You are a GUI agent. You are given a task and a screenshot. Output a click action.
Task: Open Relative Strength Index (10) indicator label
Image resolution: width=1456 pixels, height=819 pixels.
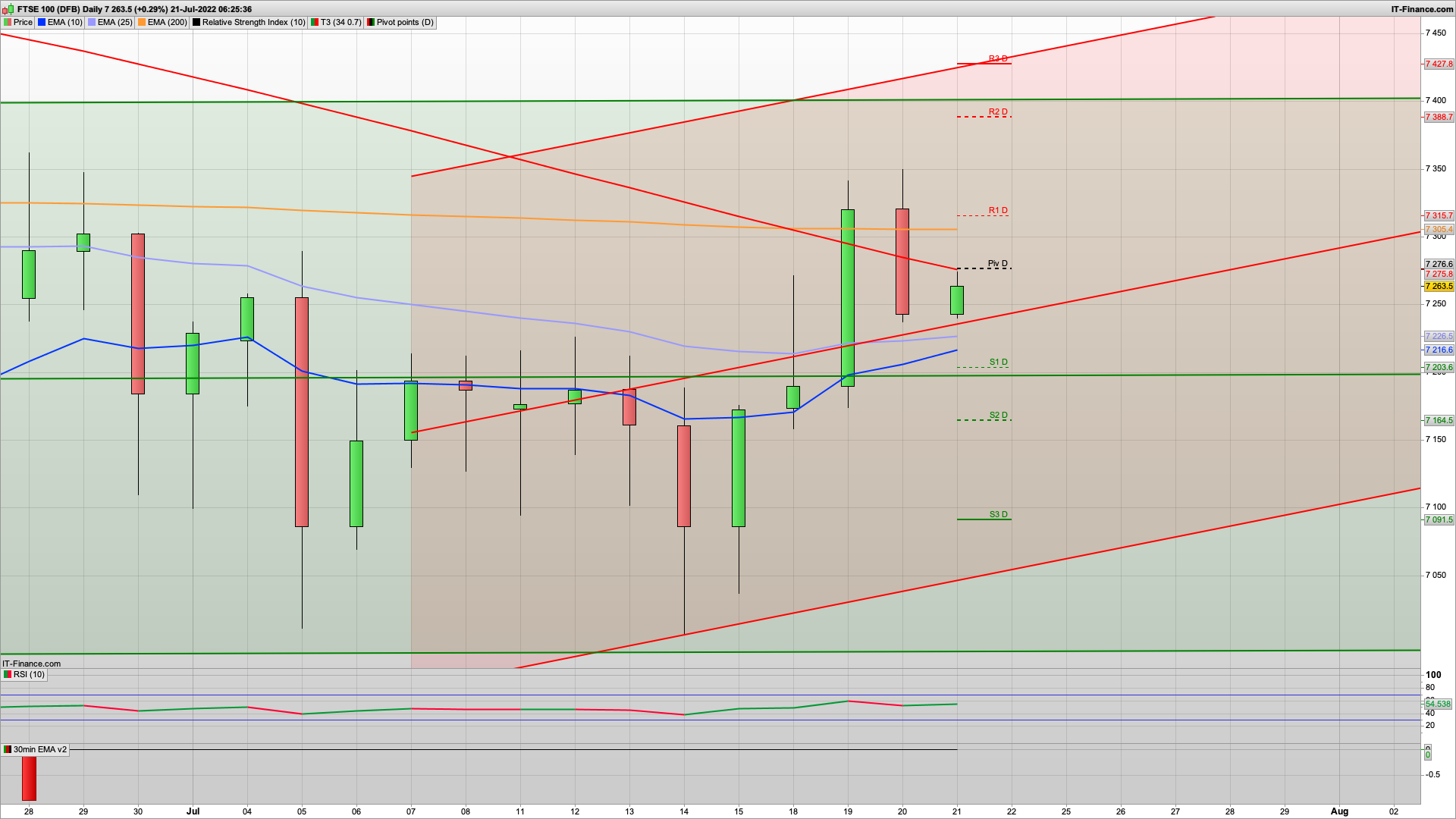[x=249, y=23]
